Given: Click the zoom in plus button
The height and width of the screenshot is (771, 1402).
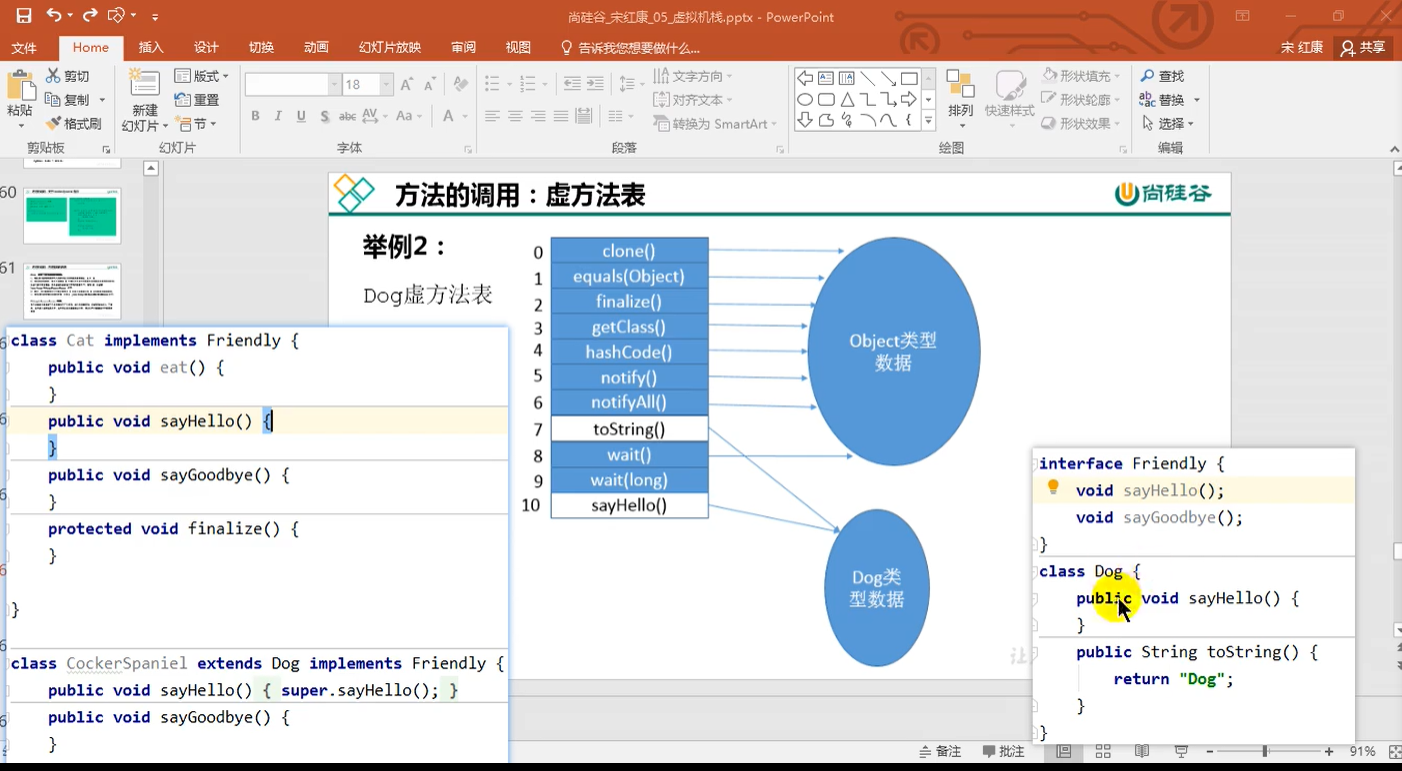Looking at the screenshot, I should tap(1329, 751).
